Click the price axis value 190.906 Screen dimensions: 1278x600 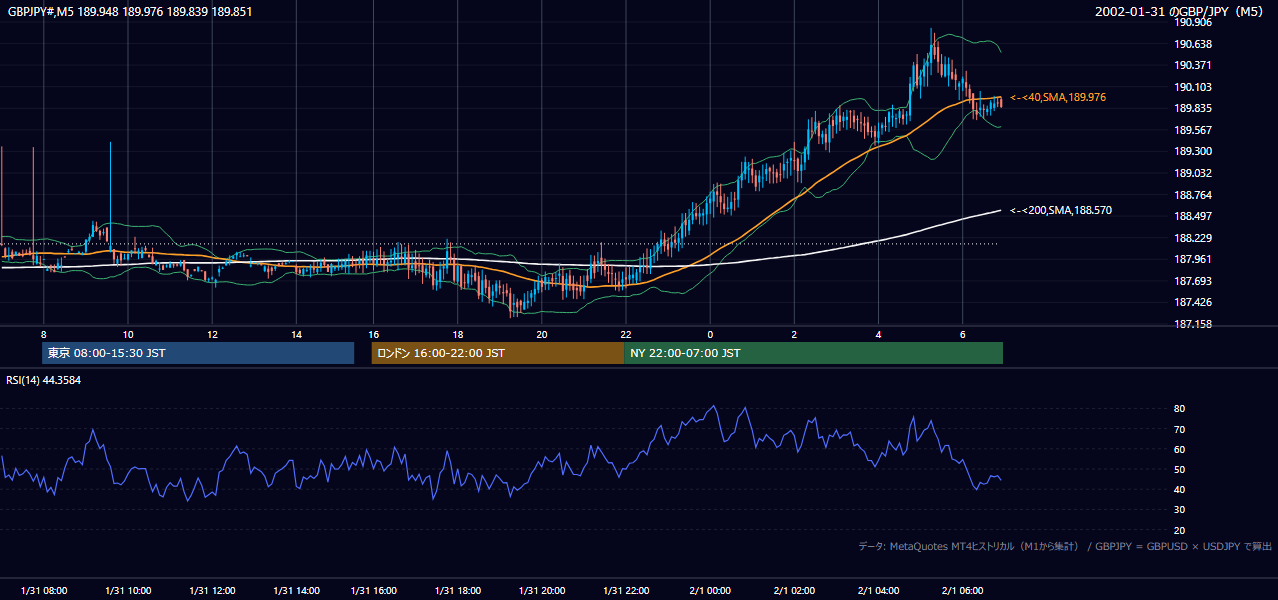[x=1193, y=22]
